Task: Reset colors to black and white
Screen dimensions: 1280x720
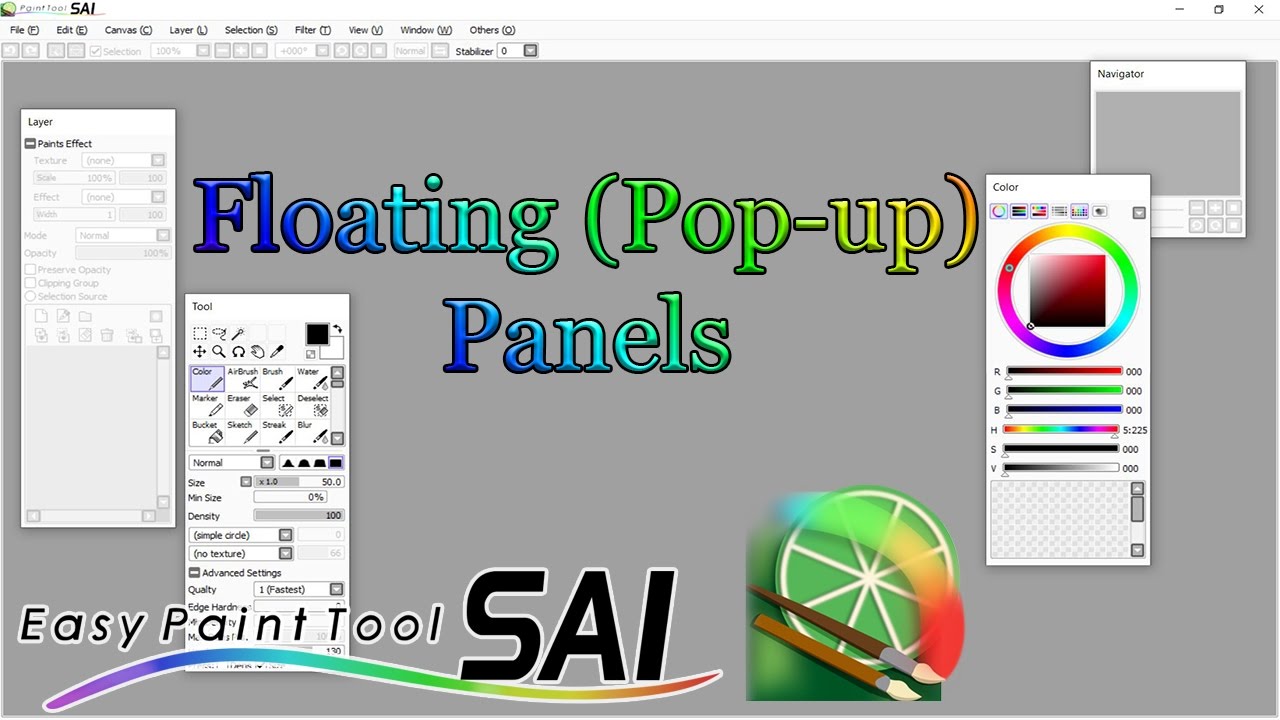Action: tap(311, 354)
